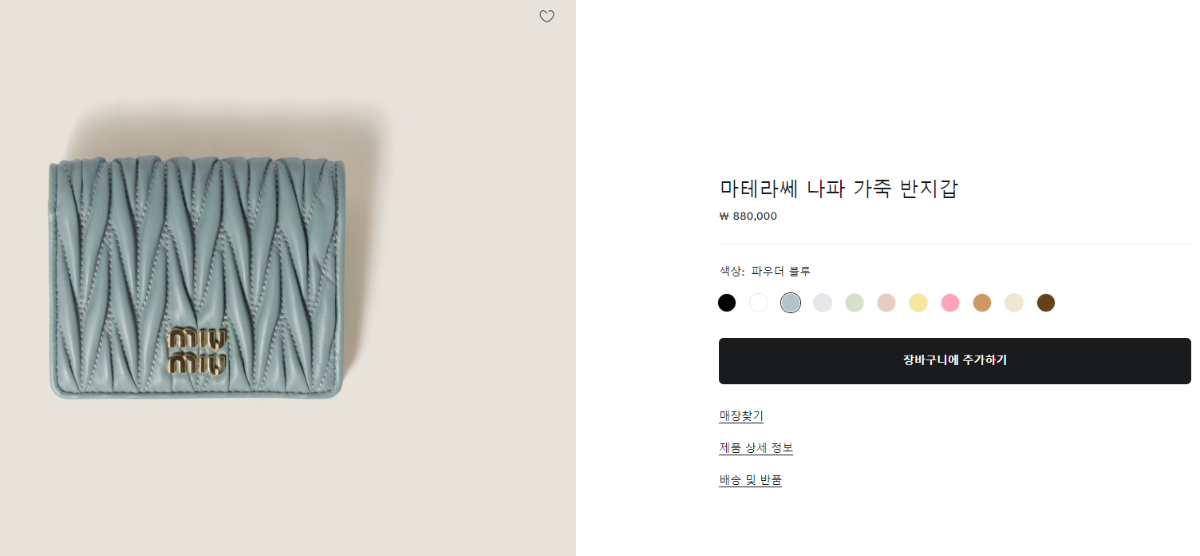Switch to the dark brown color
Viewport: 1200px width, 556px height.
point(1046,303)
